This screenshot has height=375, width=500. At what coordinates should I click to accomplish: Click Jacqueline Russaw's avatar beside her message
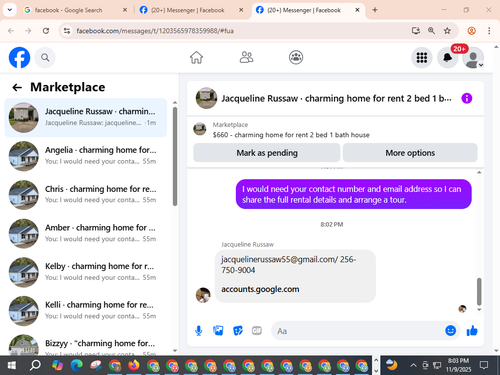(x=203, y=295)
